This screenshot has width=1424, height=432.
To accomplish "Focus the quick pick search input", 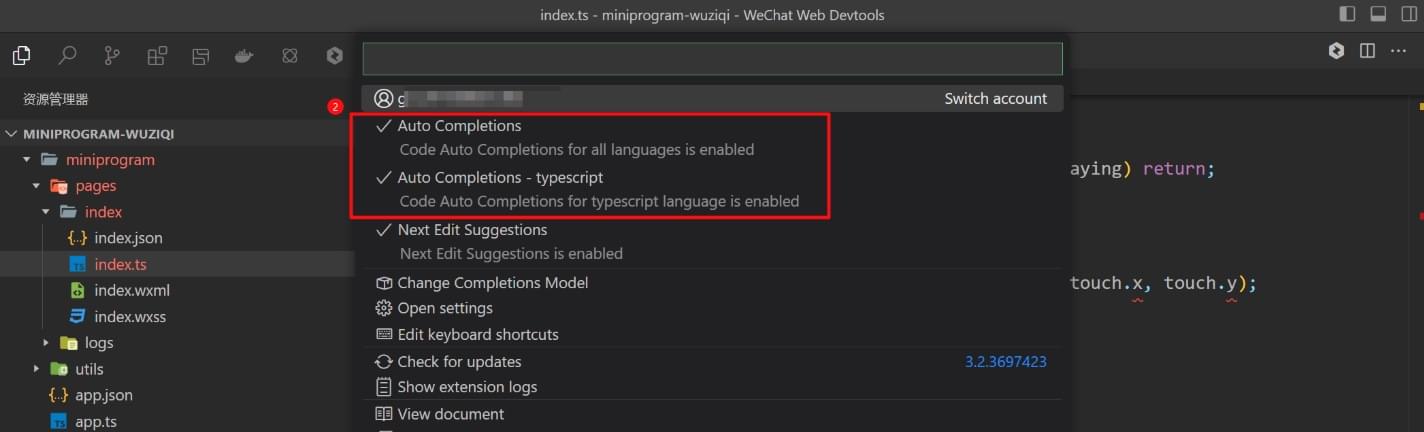I will pos(712,59).
